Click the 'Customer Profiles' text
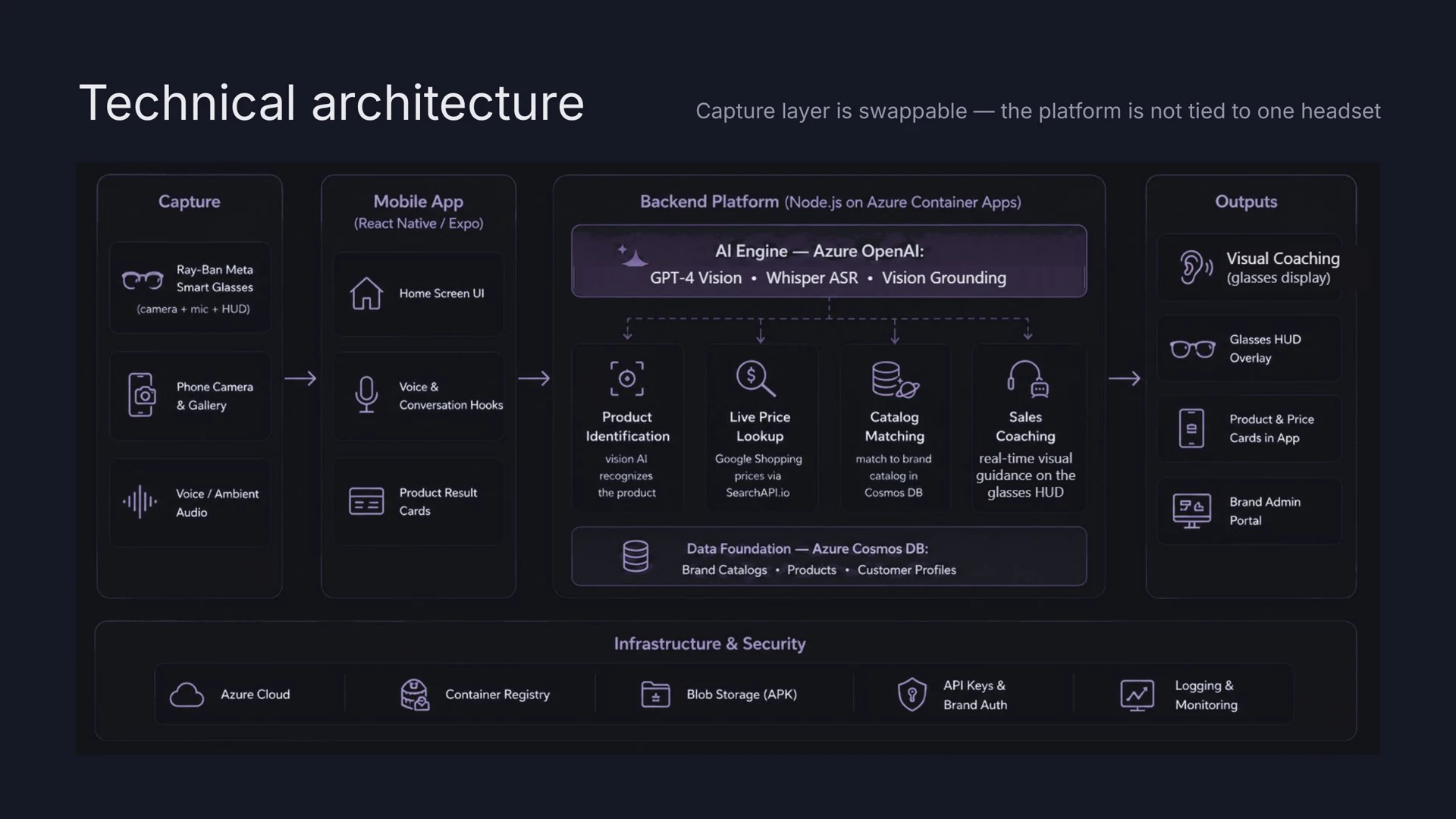 tap(906, 570)
